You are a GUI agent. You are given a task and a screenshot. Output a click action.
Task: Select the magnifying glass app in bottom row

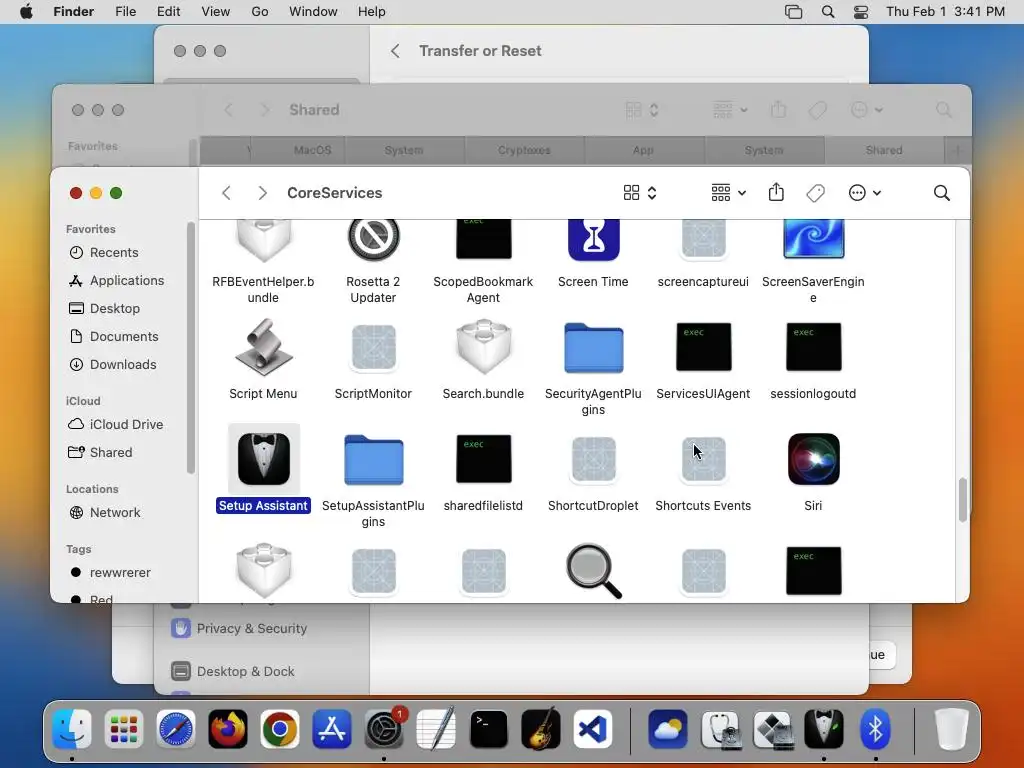(593, 571)
